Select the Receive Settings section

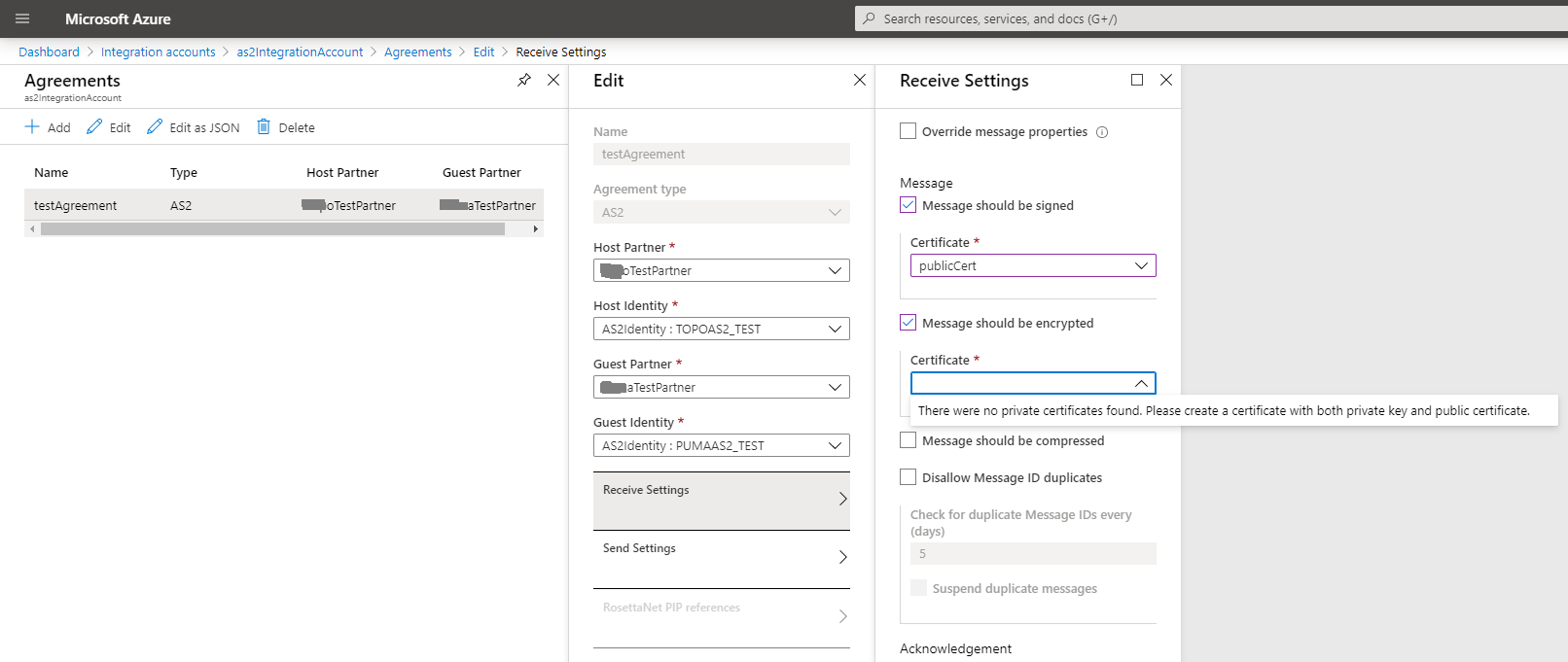(721, 499)
